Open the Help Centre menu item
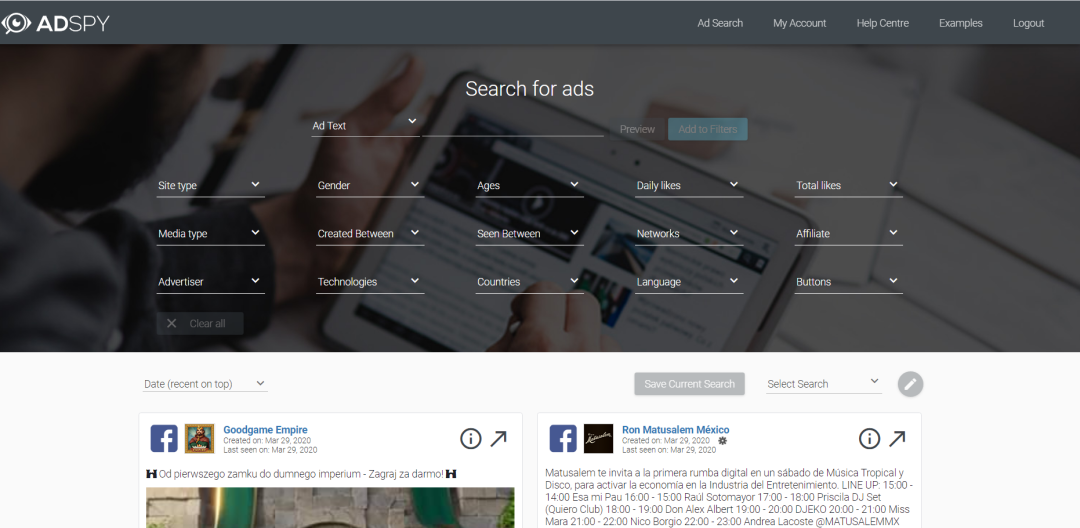The width and height of the screenshot is (1080, 528). click(x=882, y=23)
